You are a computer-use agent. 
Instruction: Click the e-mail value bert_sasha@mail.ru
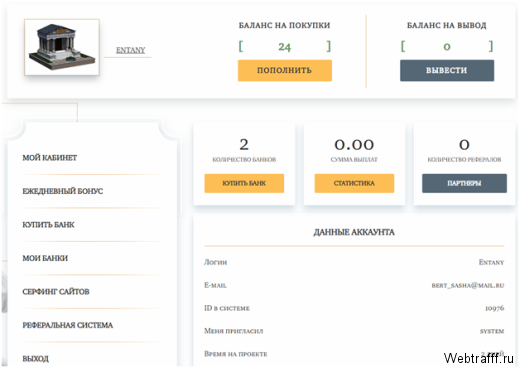pos(468,285)
